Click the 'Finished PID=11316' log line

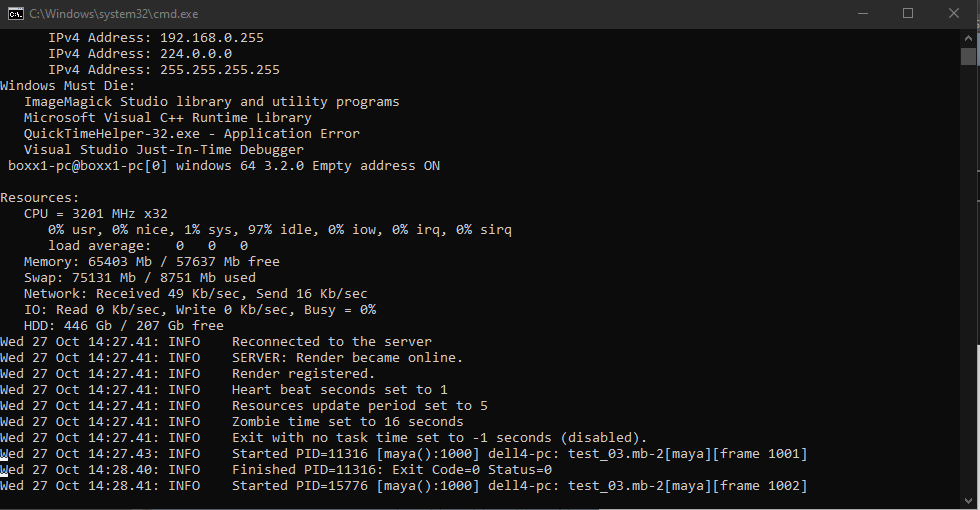pyautogui.click(x=276, y=470)
